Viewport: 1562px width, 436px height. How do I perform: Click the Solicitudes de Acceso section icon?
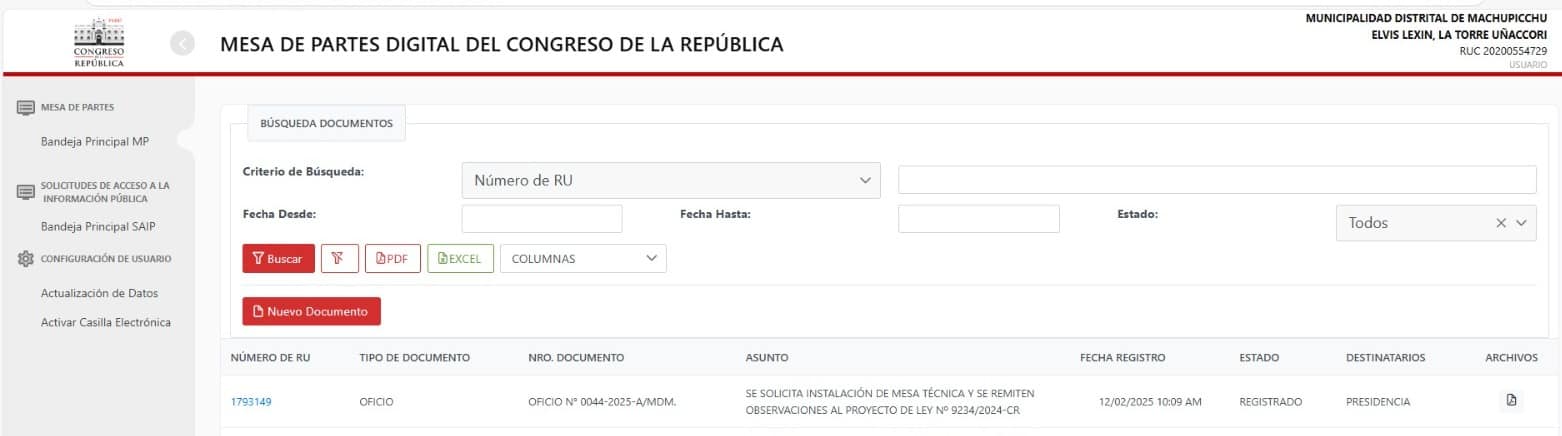tap(26, 192)
